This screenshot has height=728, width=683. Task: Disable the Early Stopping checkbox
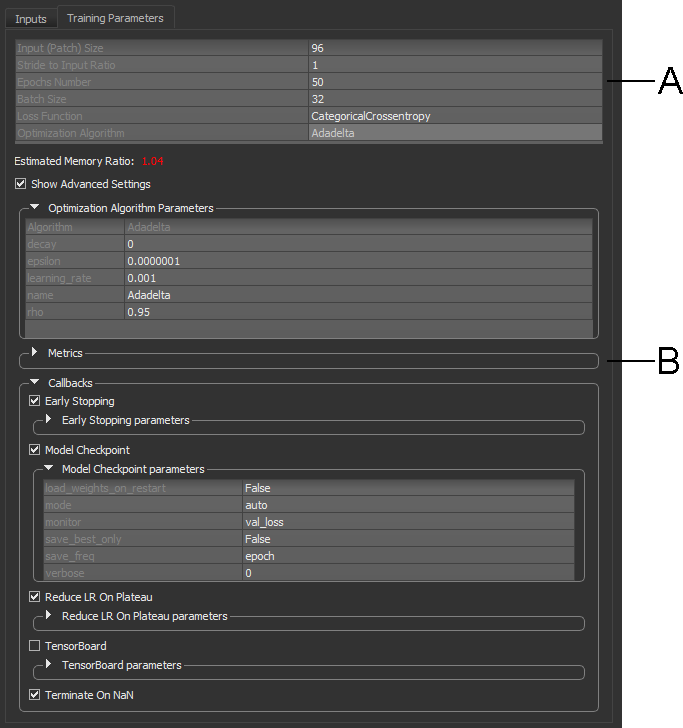(x=35, y=401)
